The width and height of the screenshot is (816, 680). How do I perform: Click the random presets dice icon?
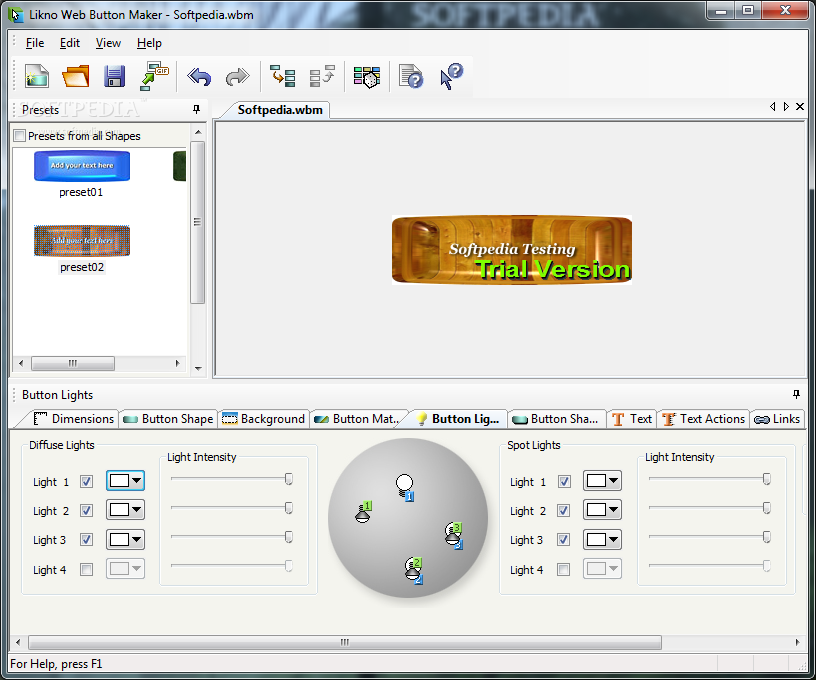[x=367, y=77]
